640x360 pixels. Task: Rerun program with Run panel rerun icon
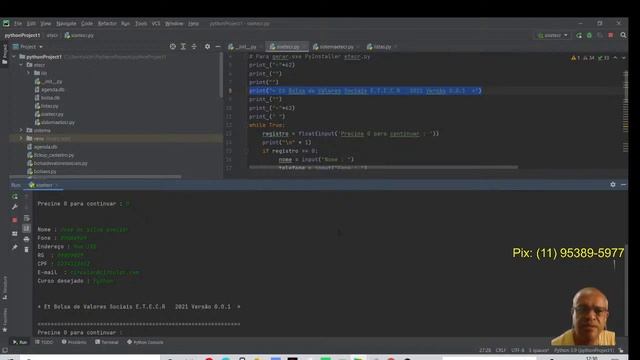pos(15,197)
